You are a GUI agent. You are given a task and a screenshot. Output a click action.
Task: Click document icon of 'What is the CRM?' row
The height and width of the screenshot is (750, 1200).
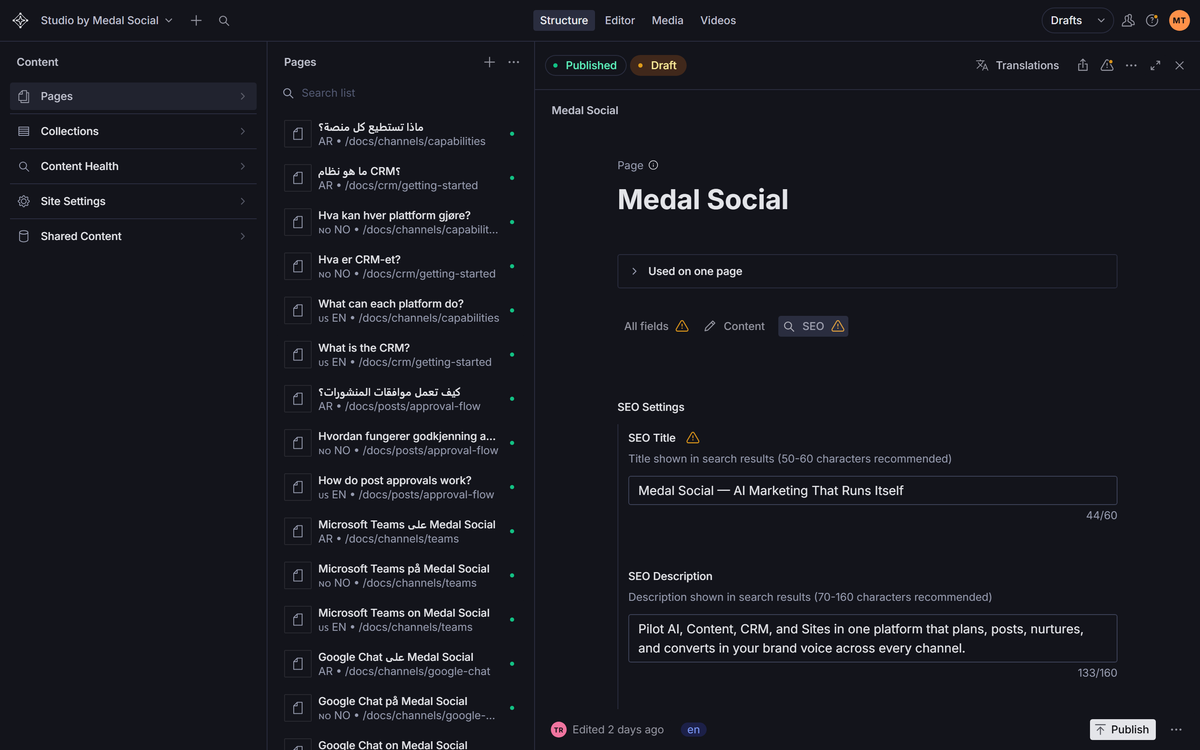pos(298,354)
